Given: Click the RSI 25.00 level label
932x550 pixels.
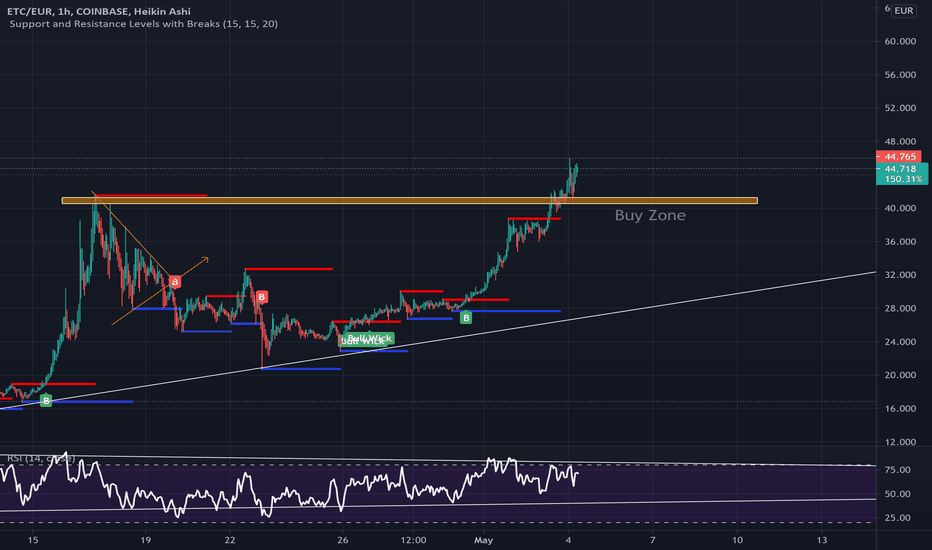Looking at the screenshot, I should coord(898,517).
